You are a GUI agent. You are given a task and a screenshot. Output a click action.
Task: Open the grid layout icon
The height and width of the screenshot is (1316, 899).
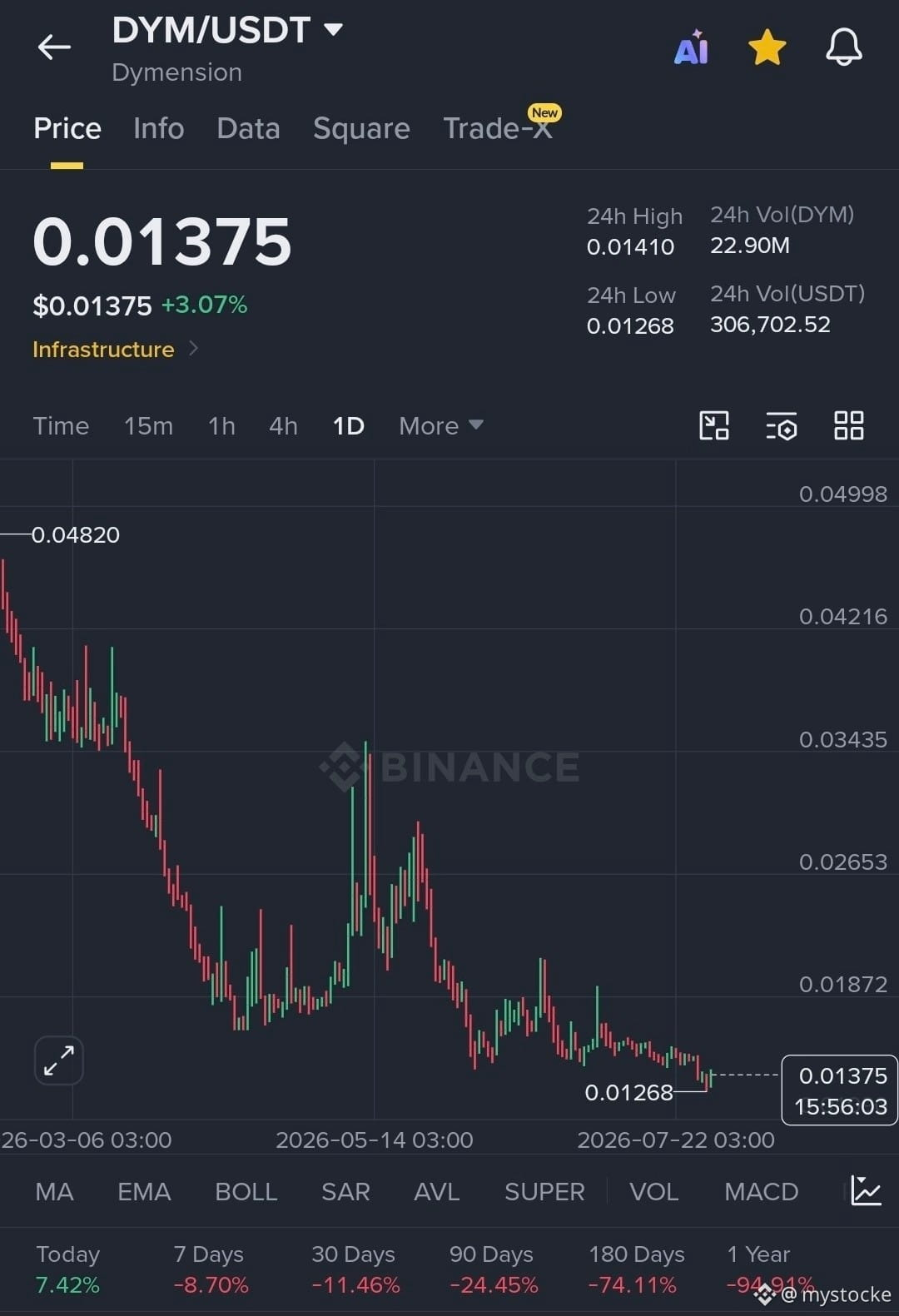coord(849,425)
